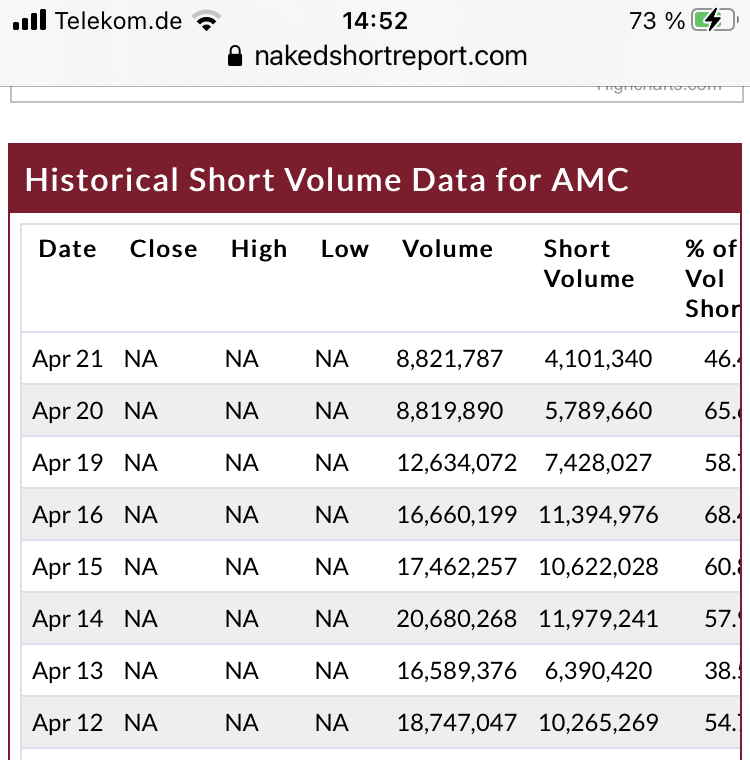
Task: Click the High column header
Action: coord(258,249)
